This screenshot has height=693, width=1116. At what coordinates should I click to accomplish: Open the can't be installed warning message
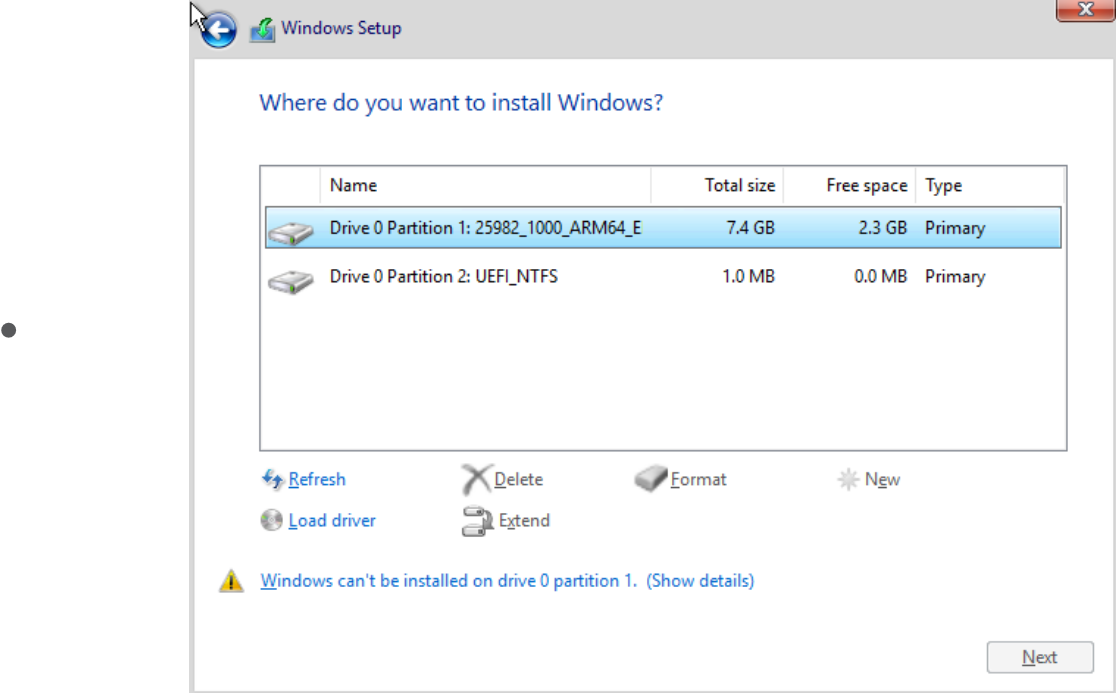coord(448,581)
